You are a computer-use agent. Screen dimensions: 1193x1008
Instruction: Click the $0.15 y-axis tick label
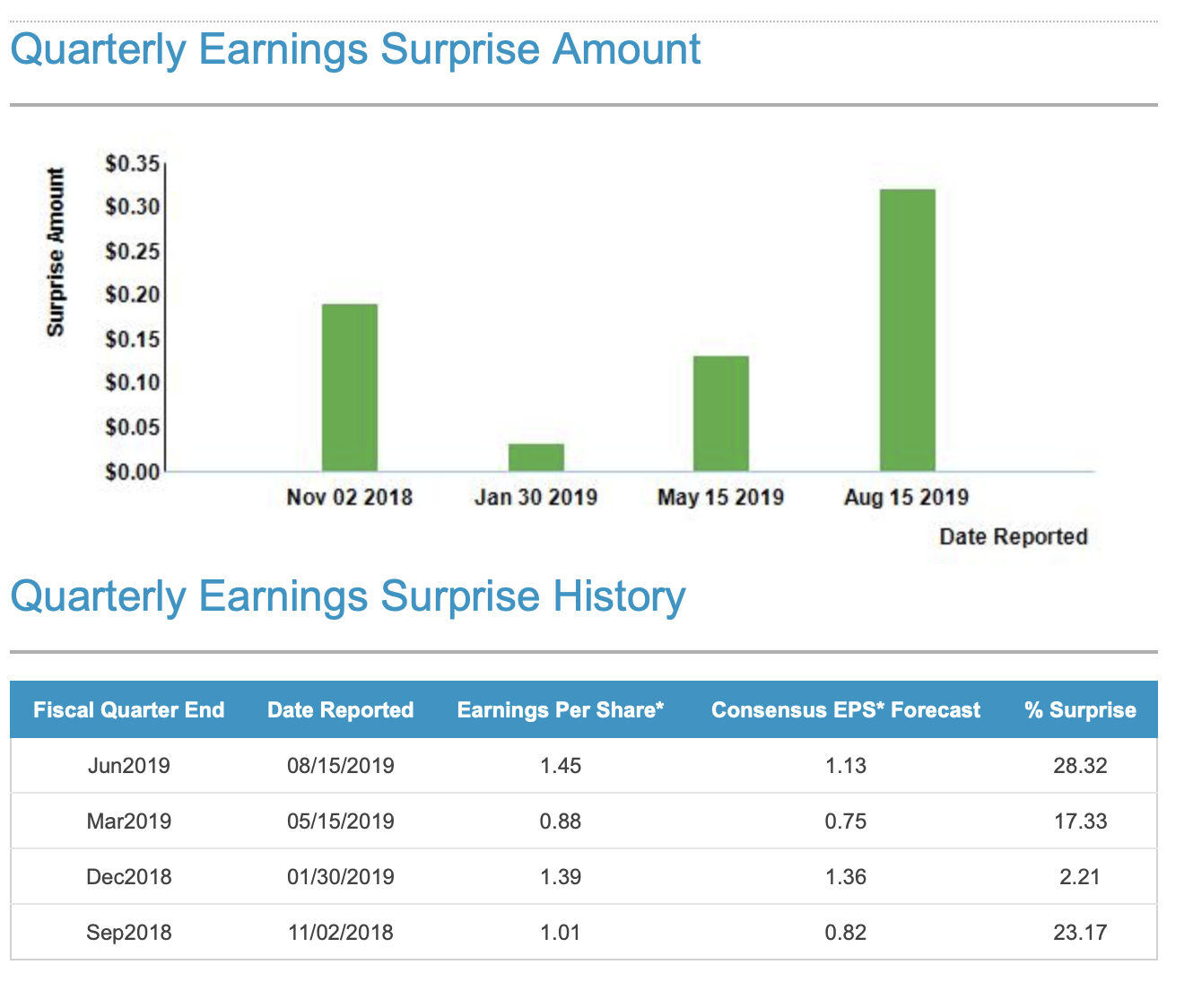click(133, 340)
